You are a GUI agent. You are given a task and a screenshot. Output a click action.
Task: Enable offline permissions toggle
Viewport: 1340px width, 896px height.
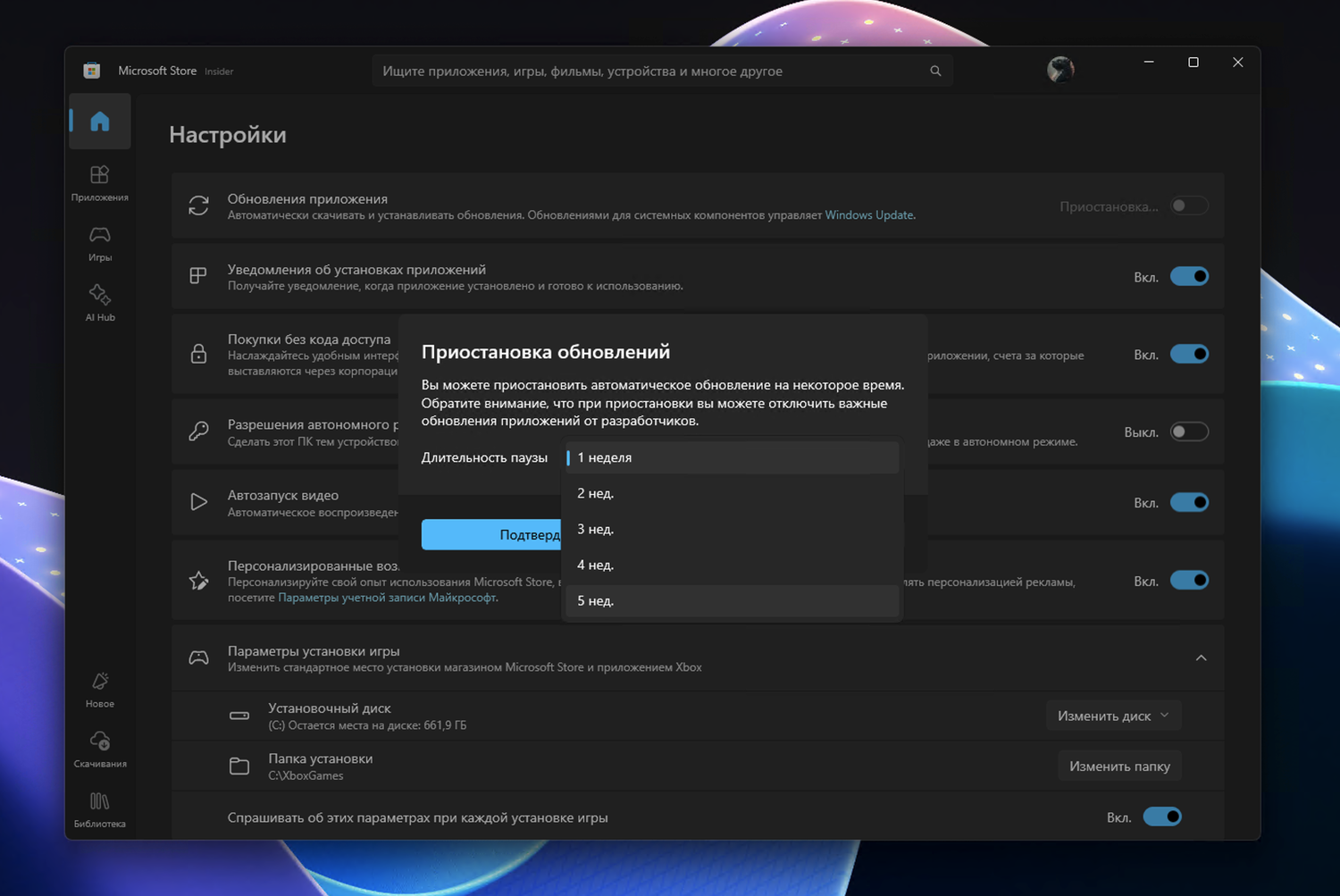1189,431
